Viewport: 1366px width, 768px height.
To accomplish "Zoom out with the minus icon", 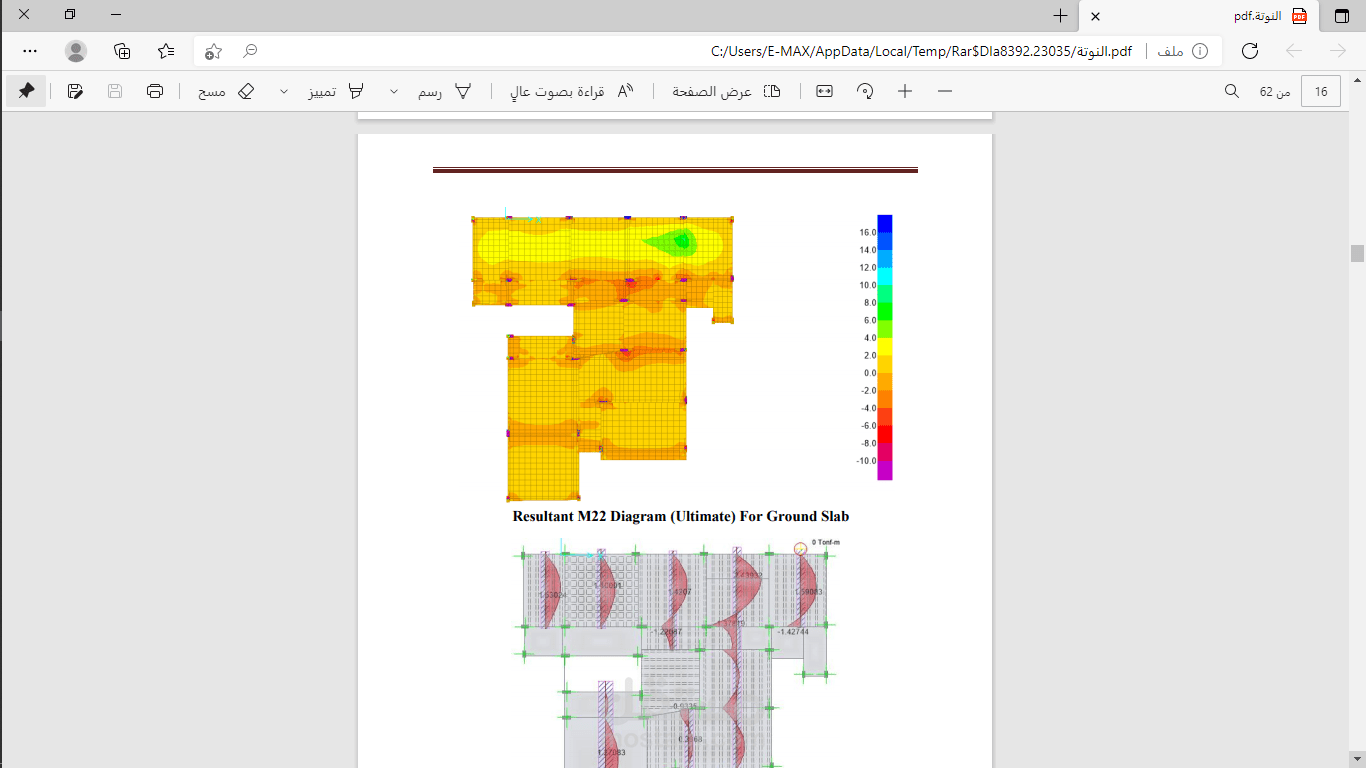I will (945, 91).
